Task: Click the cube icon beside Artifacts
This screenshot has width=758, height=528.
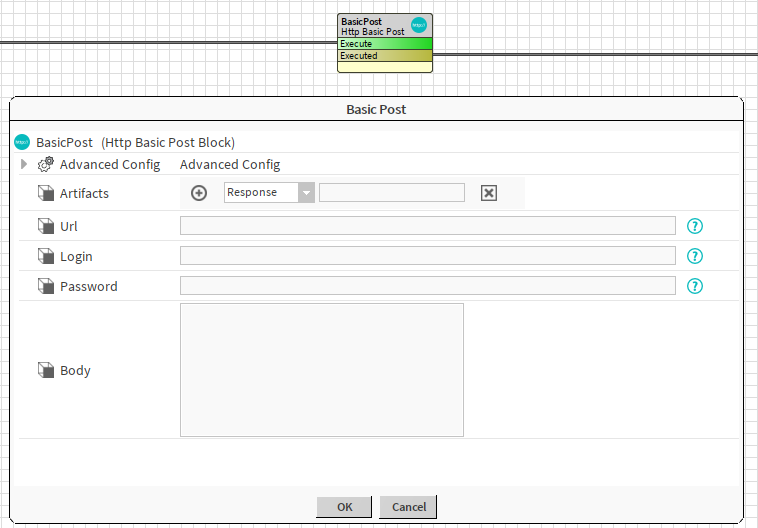Action: tap(45, 193)
